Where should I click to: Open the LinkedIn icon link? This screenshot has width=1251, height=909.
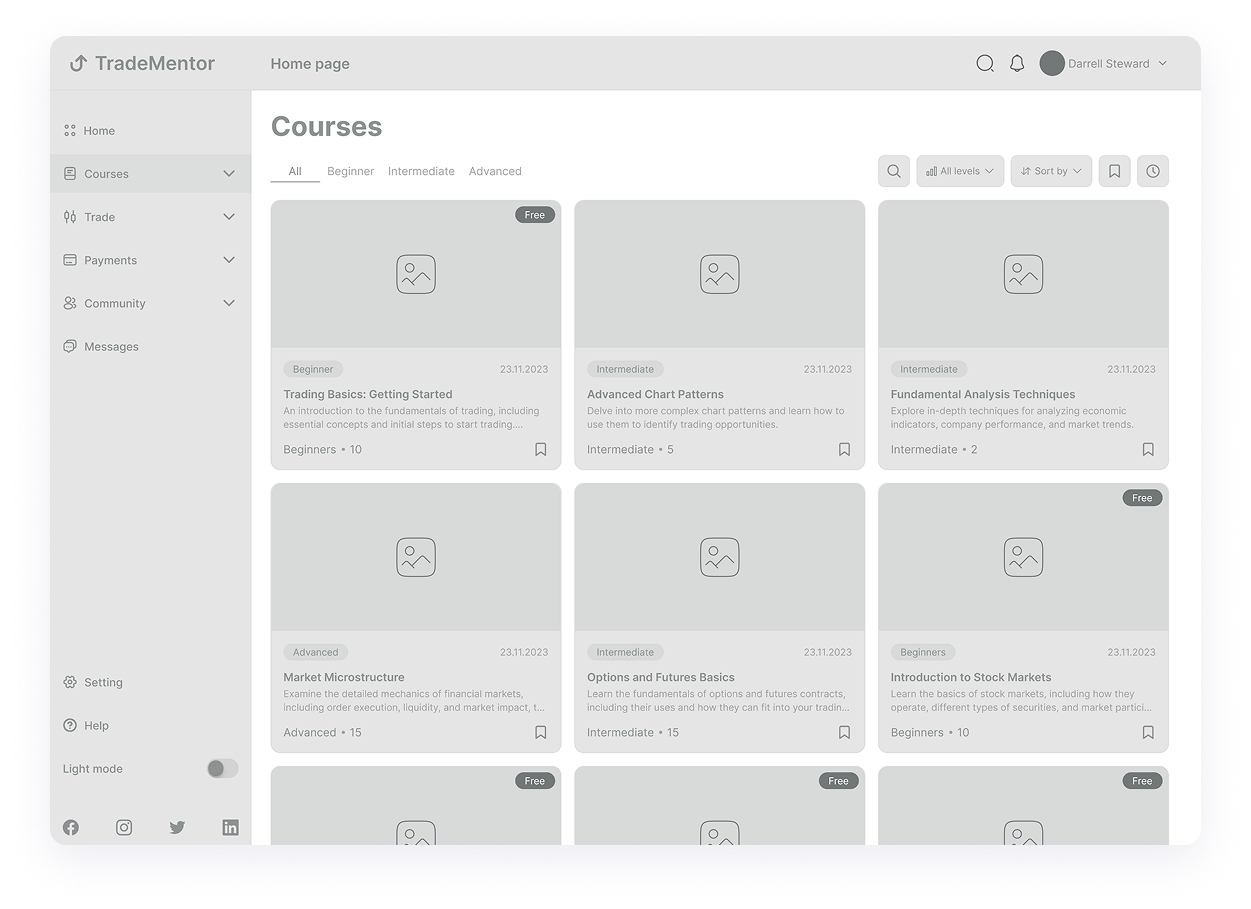coord(230,827)
